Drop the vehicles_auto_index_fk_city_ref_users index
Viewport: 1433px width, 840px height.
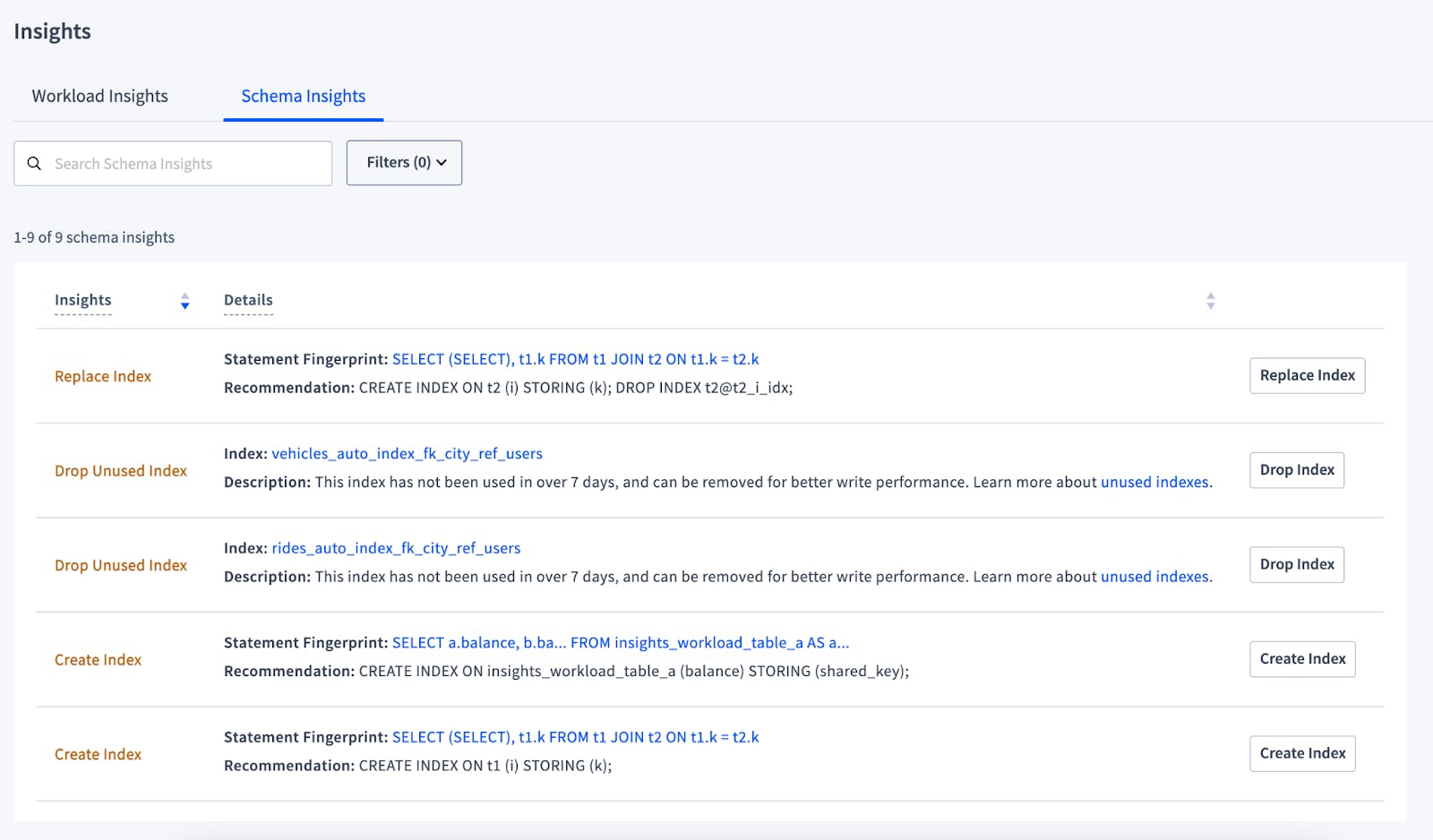coord(1296,470)
